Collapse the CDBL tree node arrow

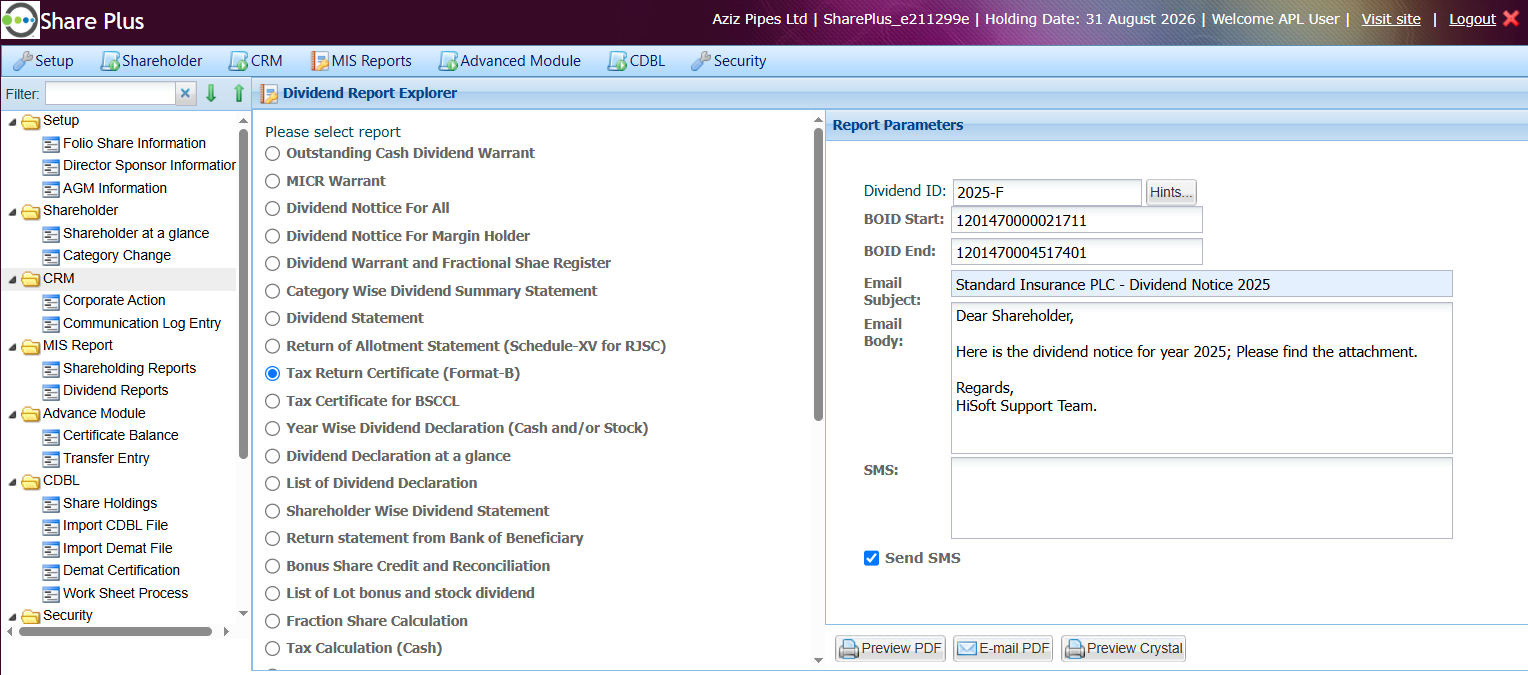pos(12,482)
